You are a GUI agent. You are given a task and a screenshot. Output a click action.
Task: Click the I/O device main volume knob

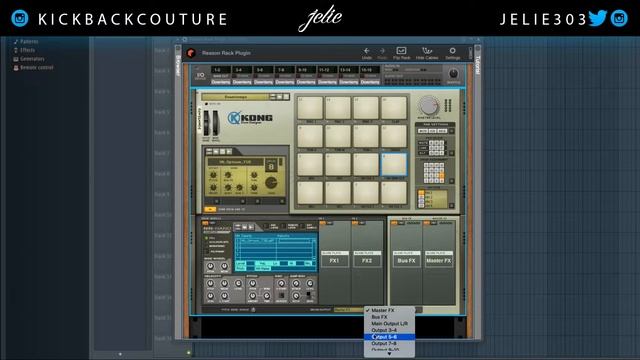[453, 74]
